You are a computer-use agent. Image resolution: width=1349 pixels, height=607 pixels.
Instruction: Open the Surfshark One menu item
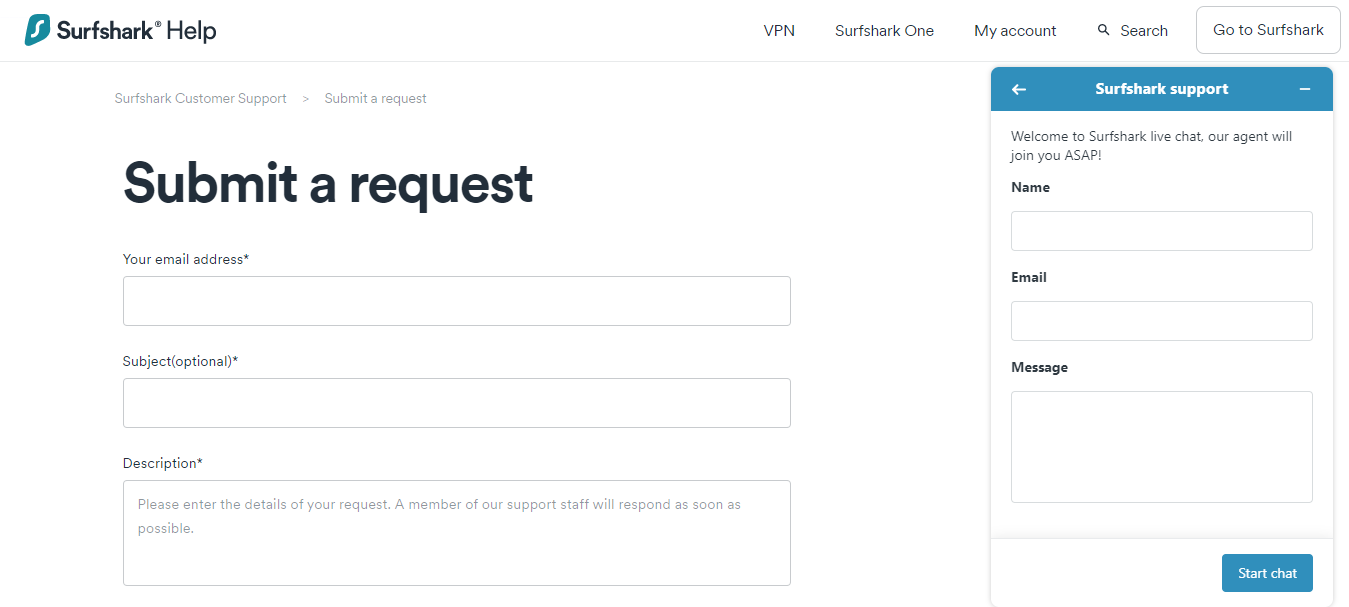coord(884,31)
